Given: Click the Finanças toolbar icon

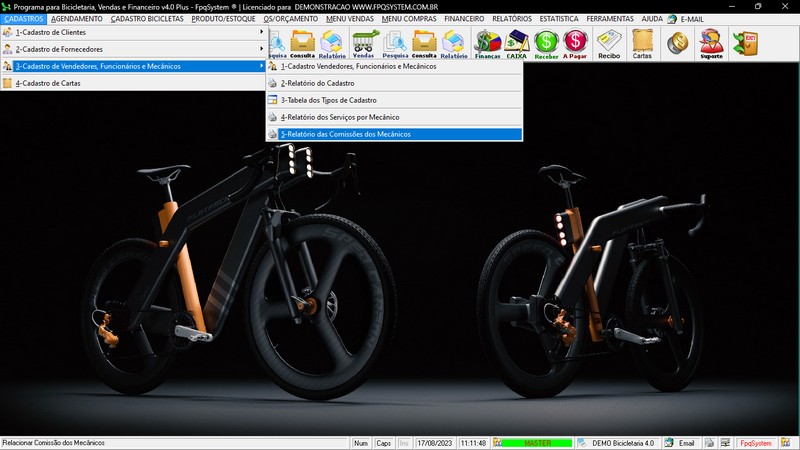Looking at the screenshot, I should tap(487, 44).
